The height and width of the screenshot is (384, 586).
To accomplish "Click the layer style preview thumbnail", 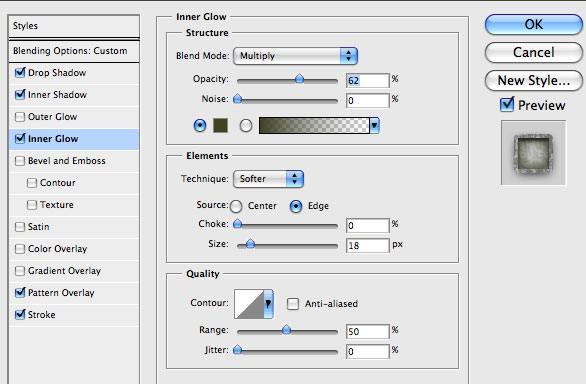I will 533,153.
